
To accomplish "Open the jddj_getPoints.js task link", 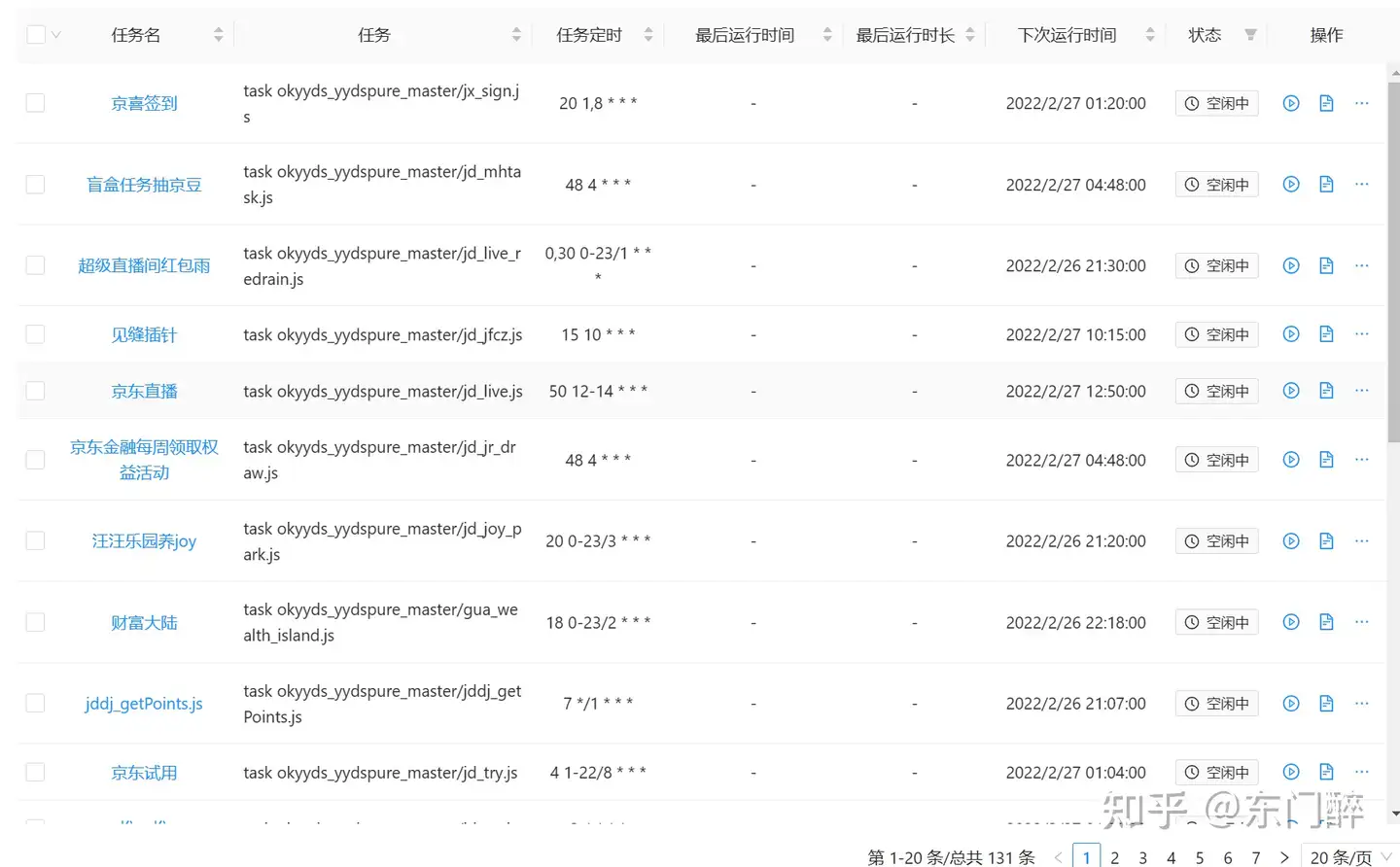I will (144, 703).
